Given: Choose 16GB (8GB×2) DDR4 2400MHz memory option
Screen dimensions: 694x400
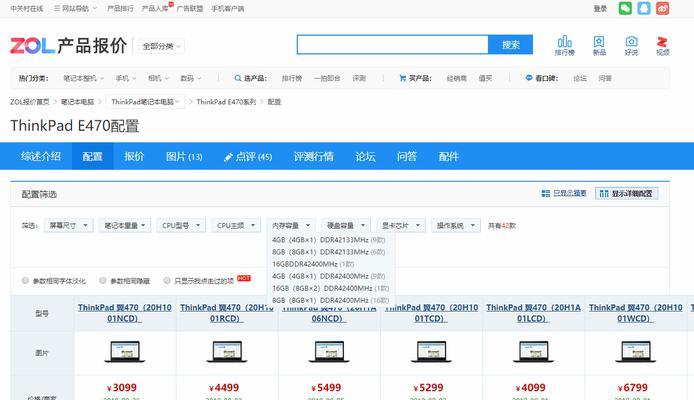Looking at the screenshot, I should [330, 288].
